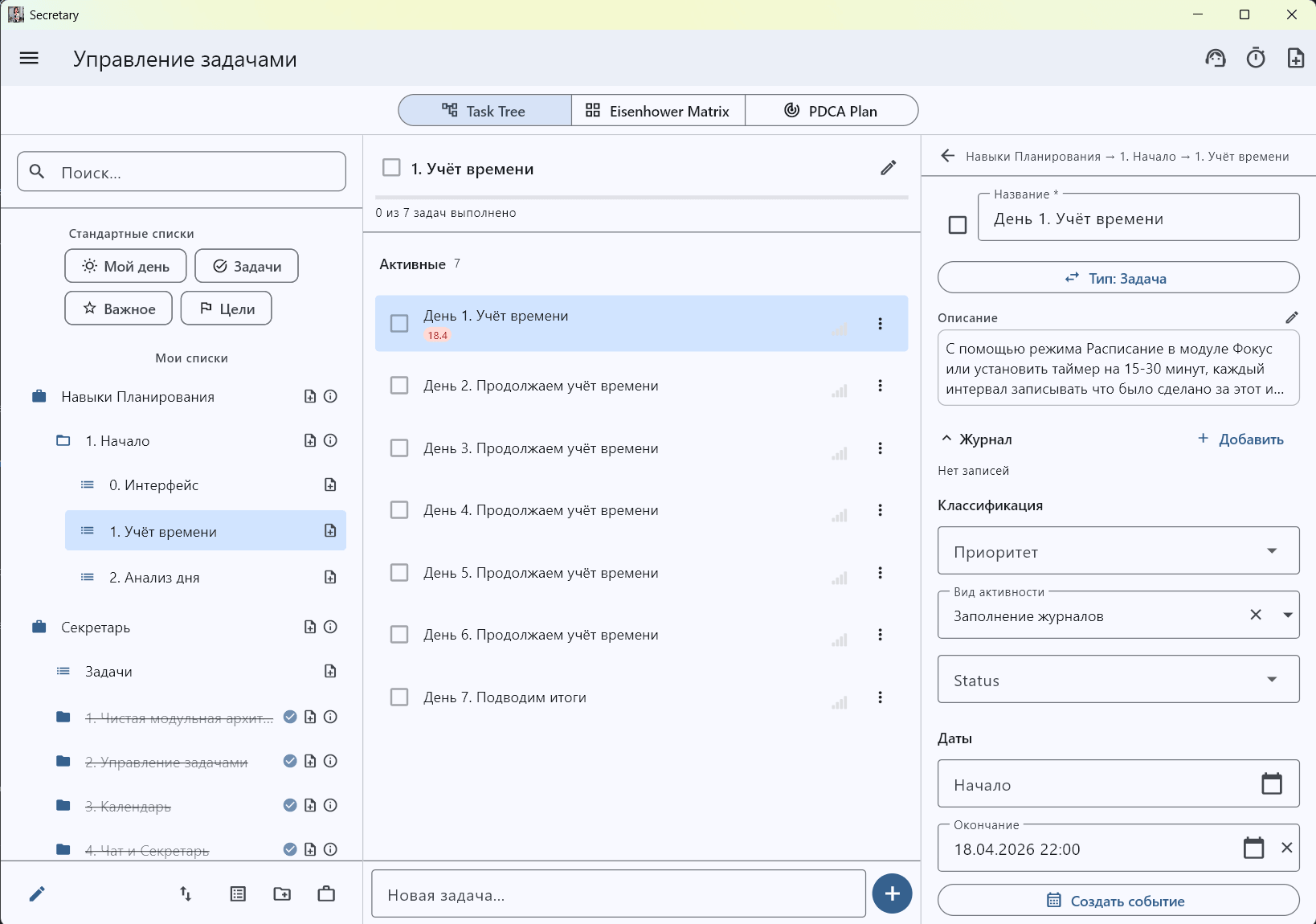Mark День 6 task as completed
The width and height of the screenshot is (1316, 924).
(x=399, y=635)
